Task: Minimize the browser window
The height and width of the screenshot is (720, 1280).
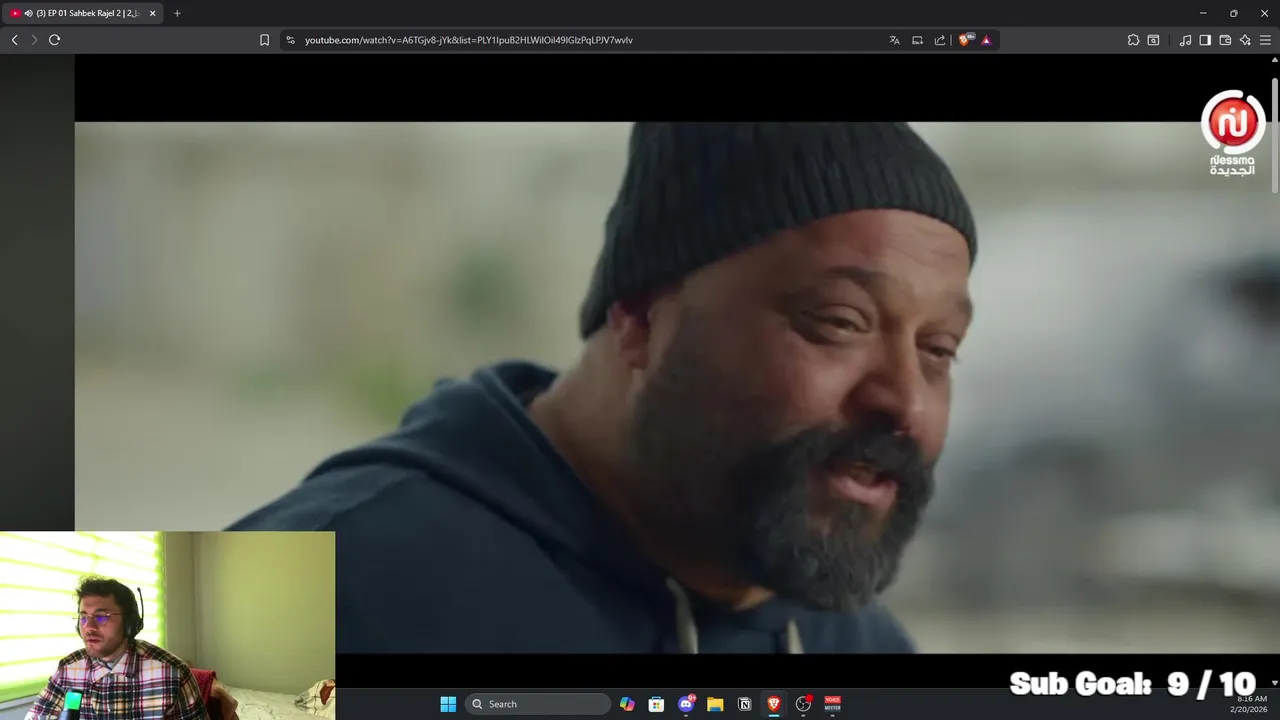Action: click(1203, 13)
